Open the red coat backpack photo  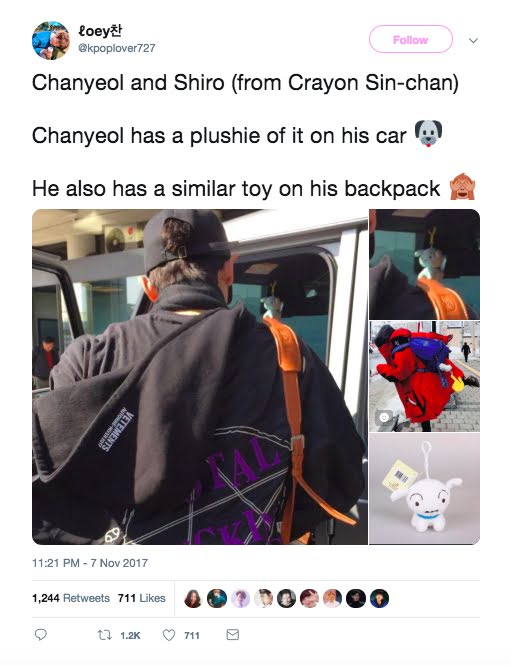(x=424, y=377)
